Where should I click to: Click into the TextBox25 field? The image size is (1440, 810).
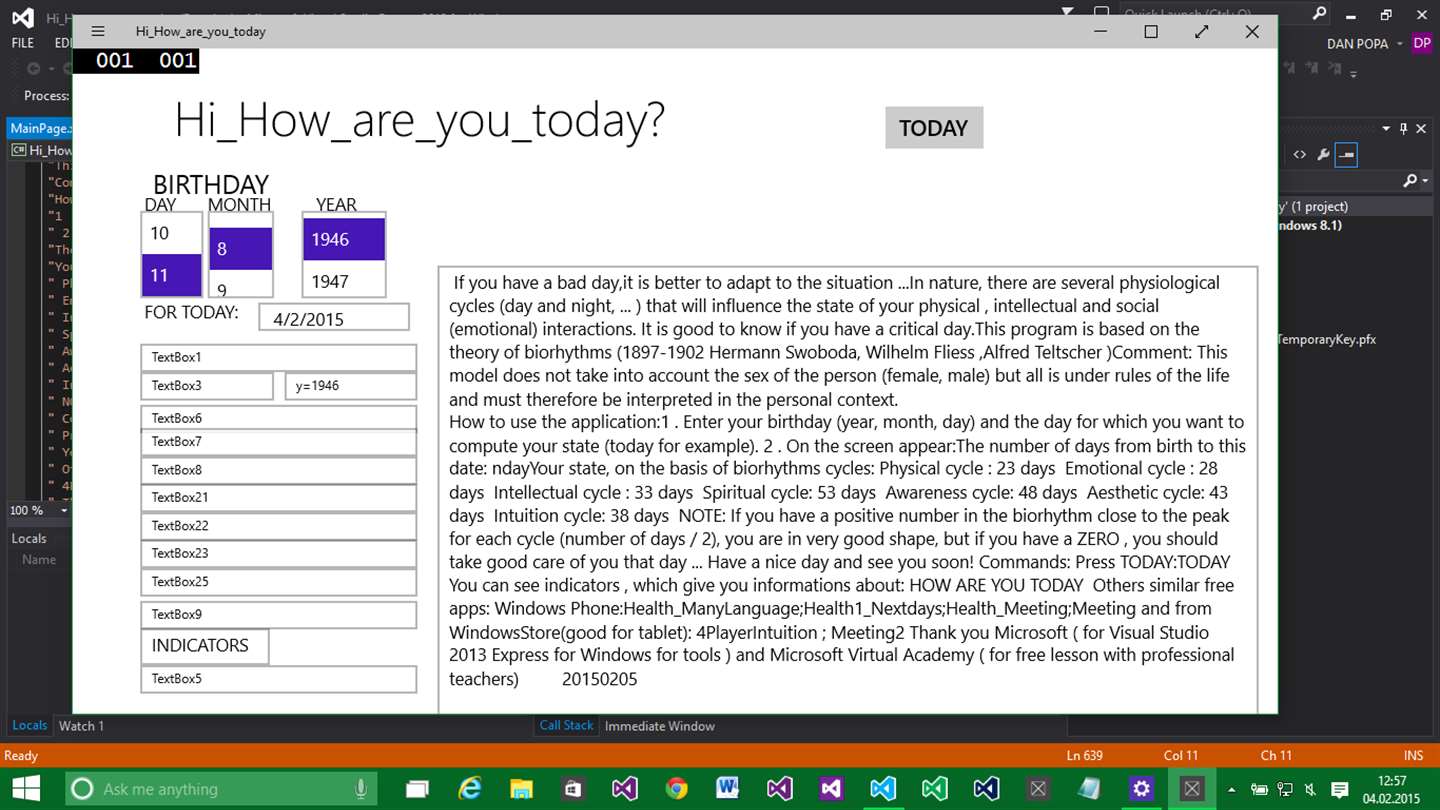[x=279, y=581]
